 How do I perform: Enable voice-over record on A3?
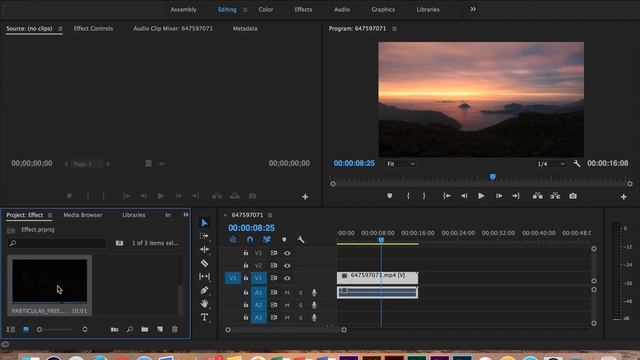(314, 318)
